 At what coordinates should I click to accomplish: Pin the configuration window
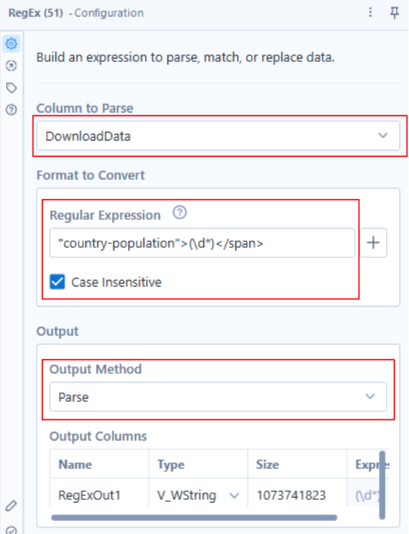tap(394, 13)
